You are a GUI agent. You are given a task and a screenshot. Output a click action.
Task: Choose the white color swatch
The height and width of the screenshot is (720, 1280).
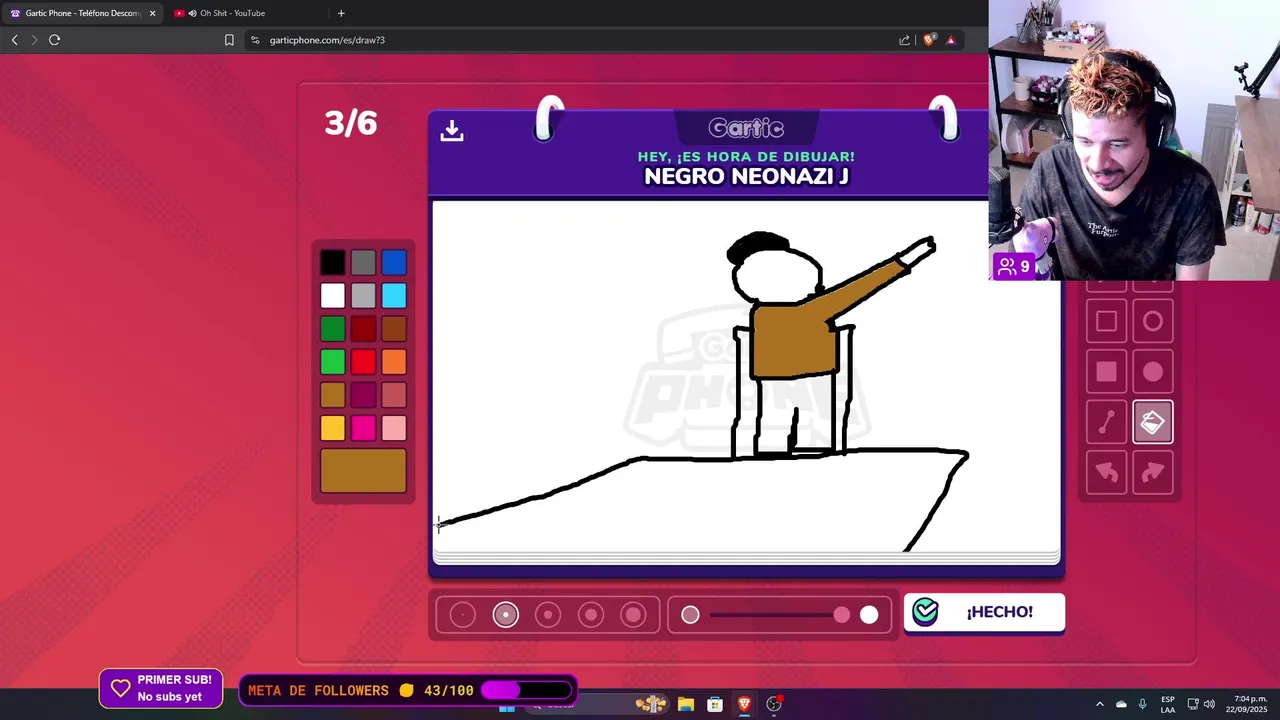(x=333, y=296)
